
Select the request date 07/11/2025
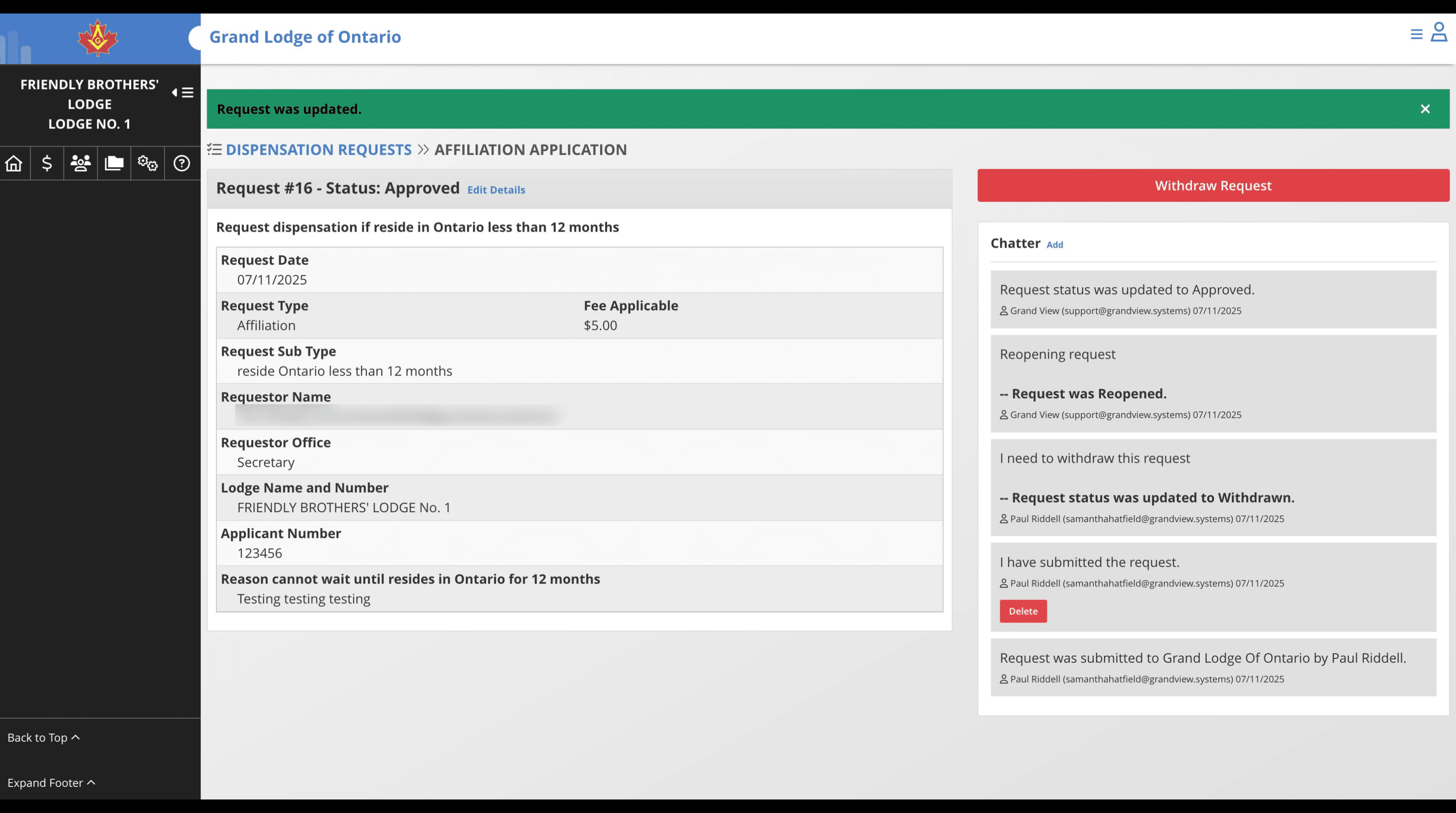272,279
